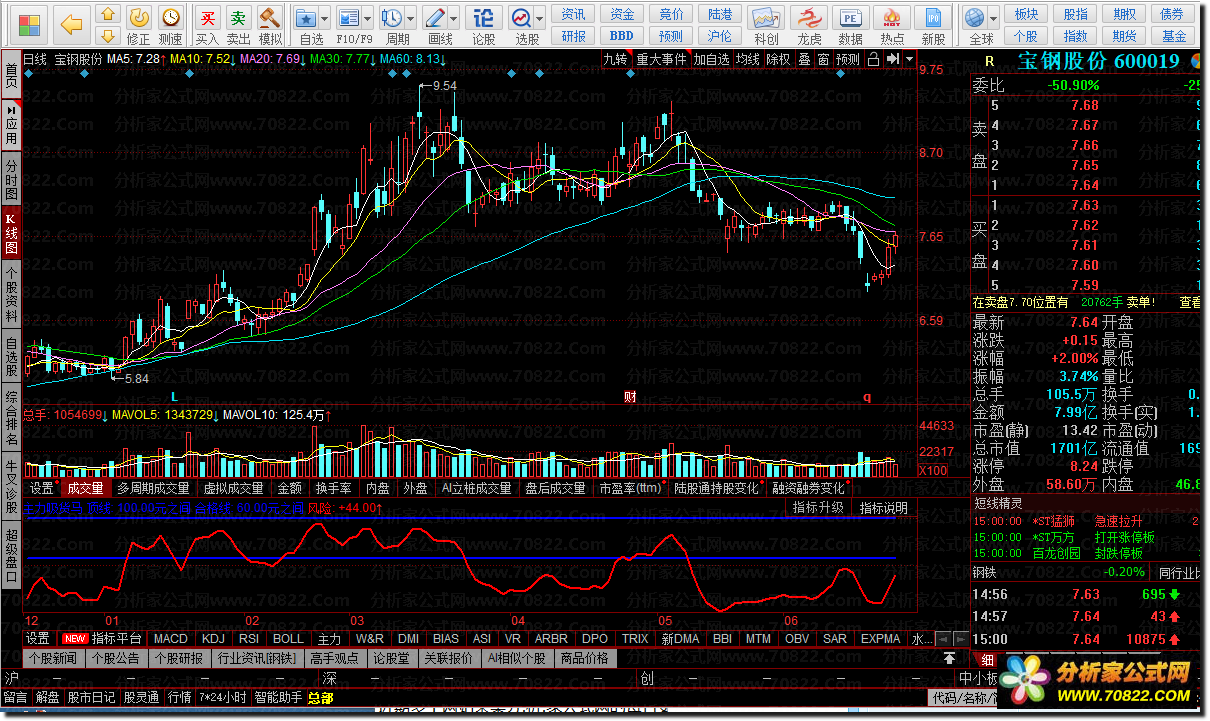Click the scroll-to-top arrow icon above news bar

[950, 659]
